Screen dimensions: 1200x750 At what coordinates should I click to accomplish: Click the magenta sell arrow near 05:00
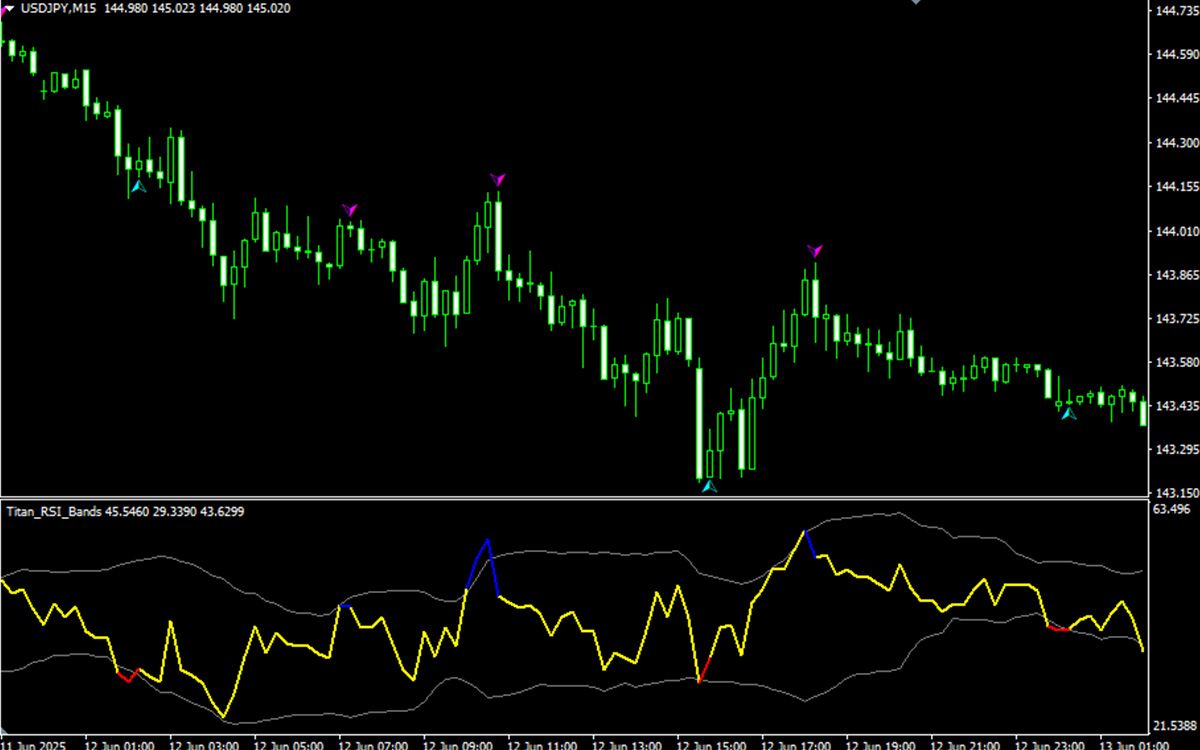click(x=351, y=209)
